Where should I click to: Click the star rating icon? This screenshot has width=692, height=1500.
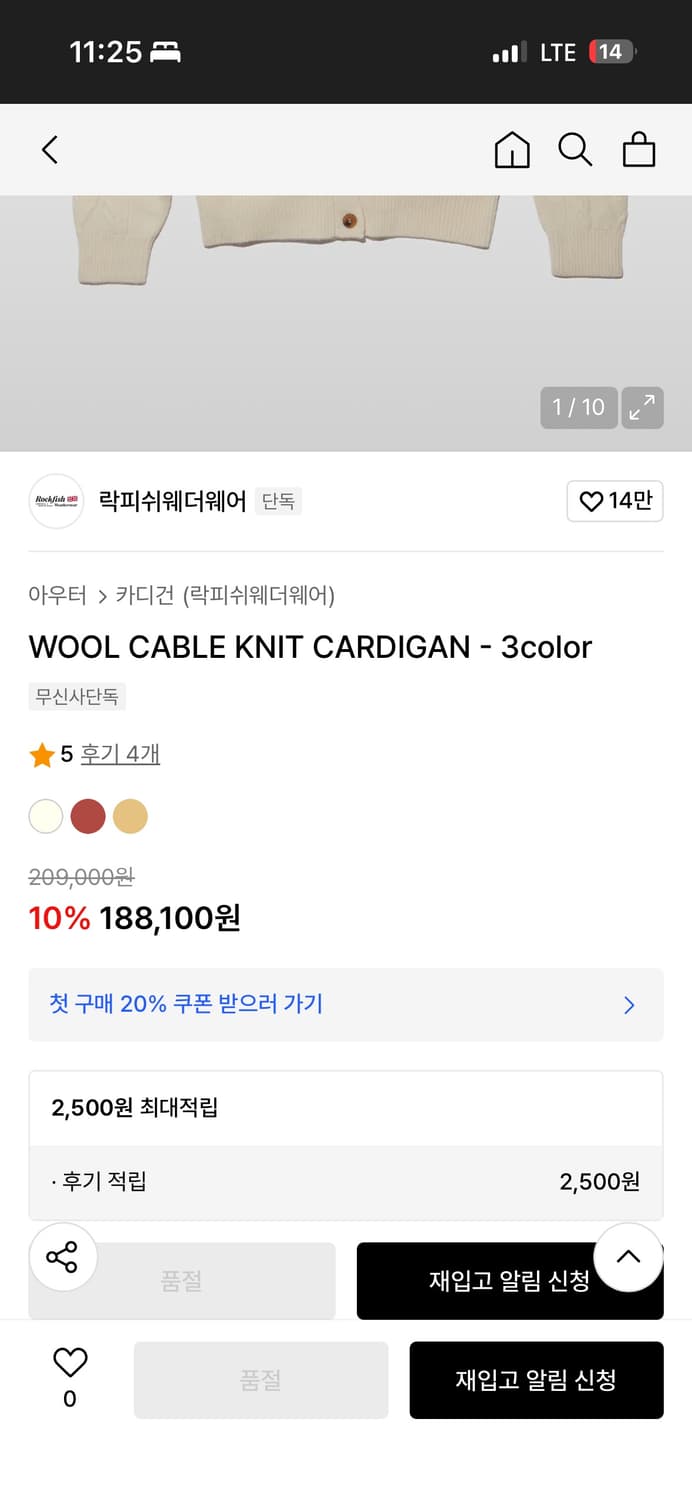[x=42, y=754]
